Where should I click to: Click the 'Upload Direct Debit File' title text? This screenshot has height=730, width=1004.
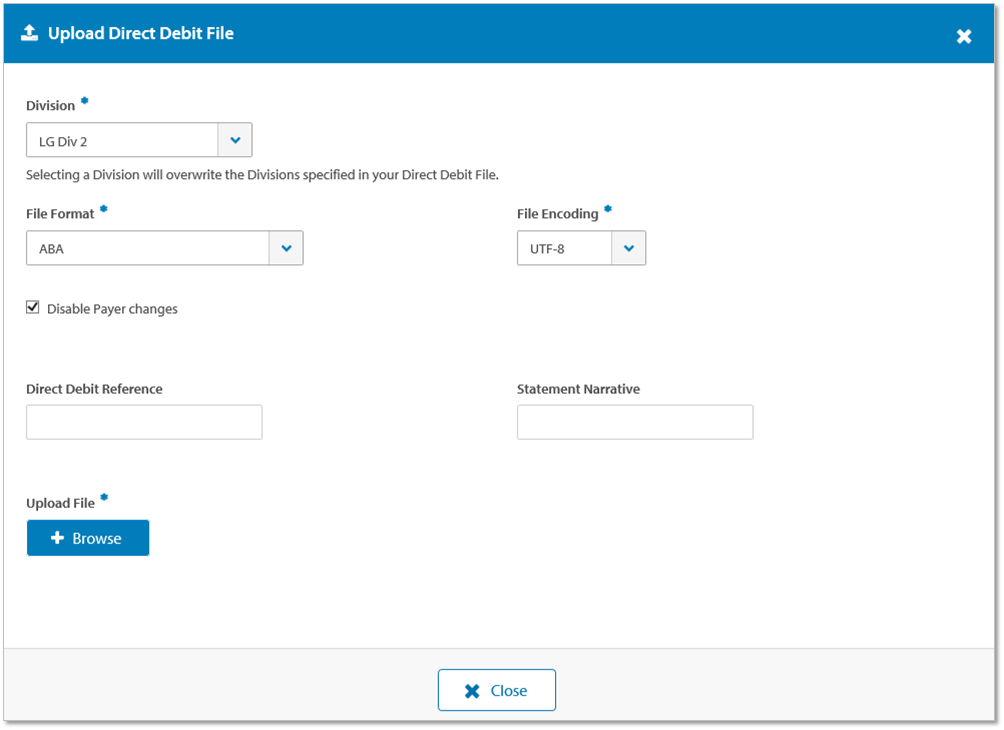(141, 34)
